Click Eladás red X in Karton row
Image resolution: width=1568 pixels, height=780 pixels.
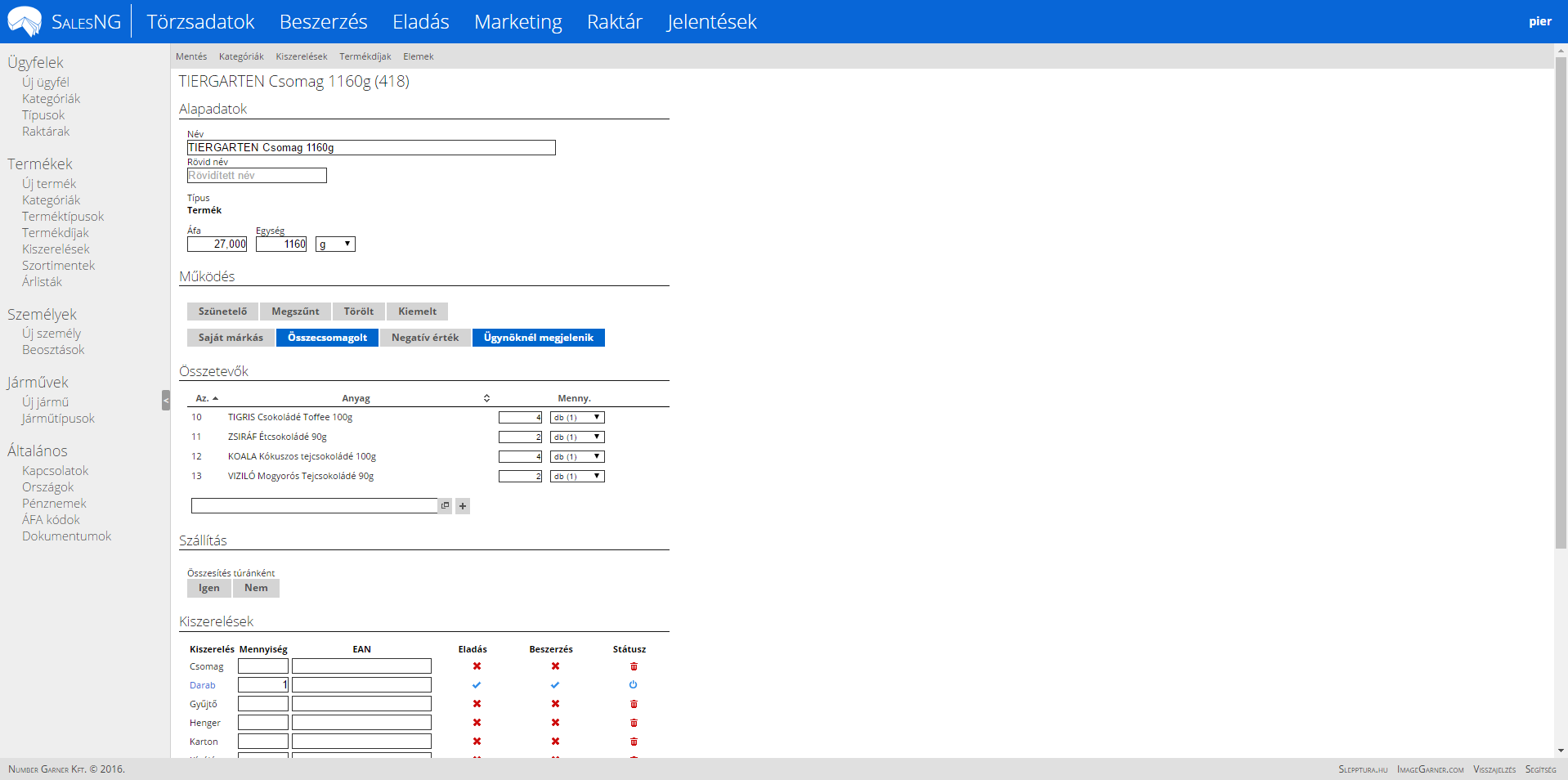[477, 742]
